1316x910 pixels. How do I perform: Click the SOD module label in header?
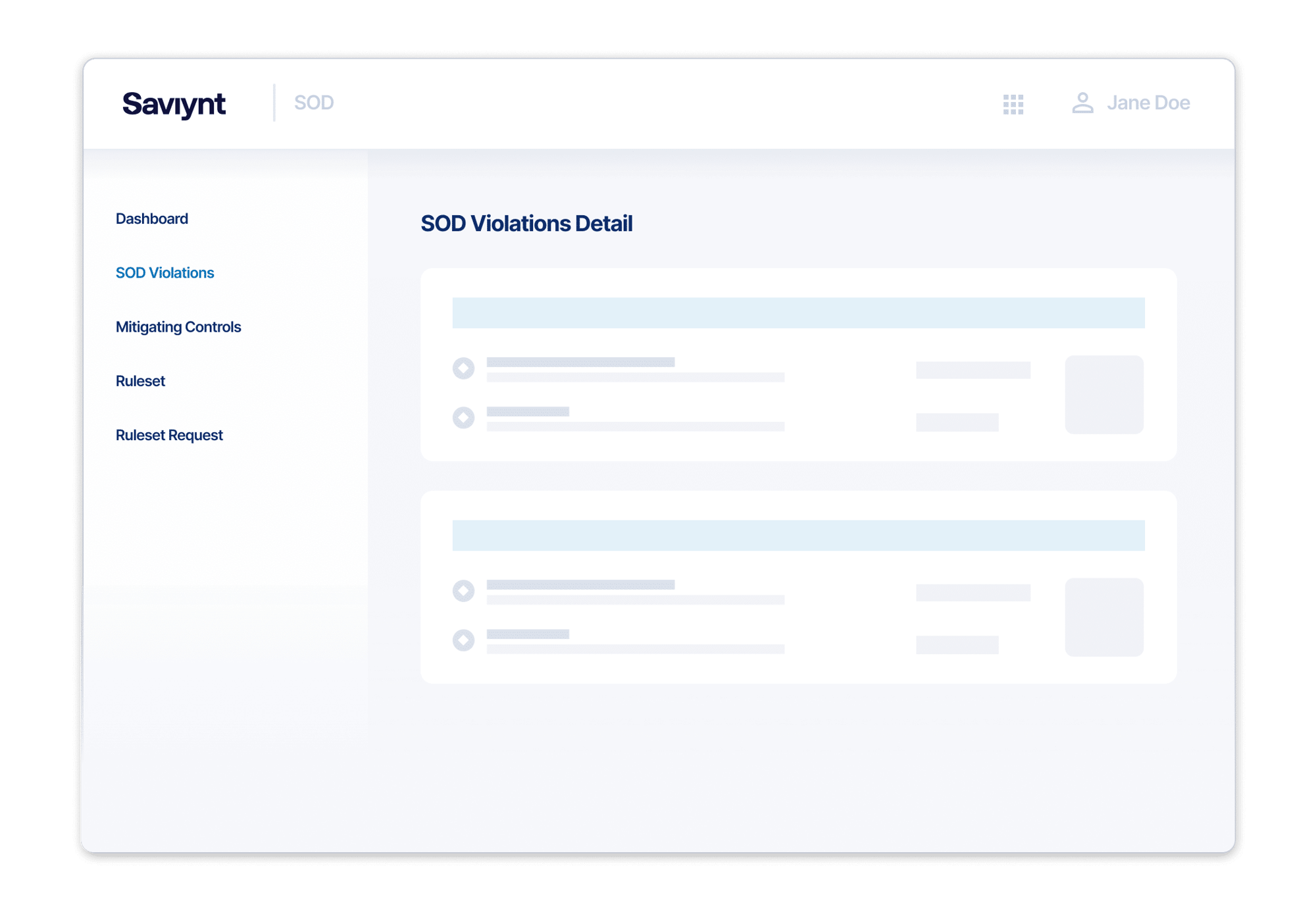(x=314, y=103)
